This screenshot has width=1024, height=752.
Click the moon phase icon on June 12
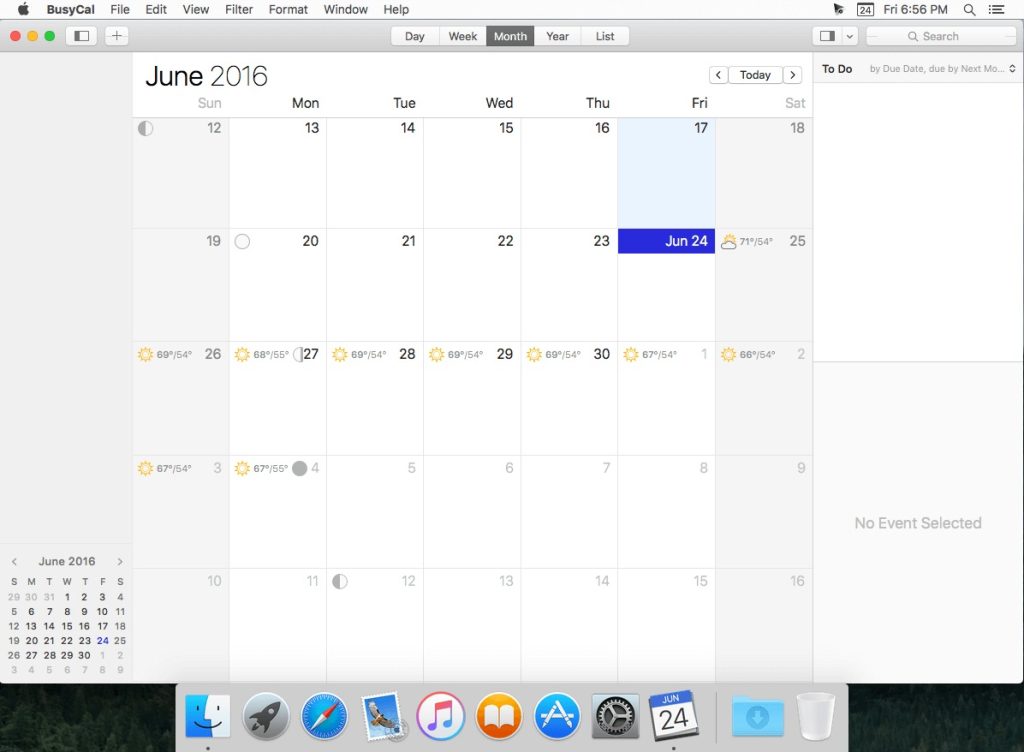(146, 128)
